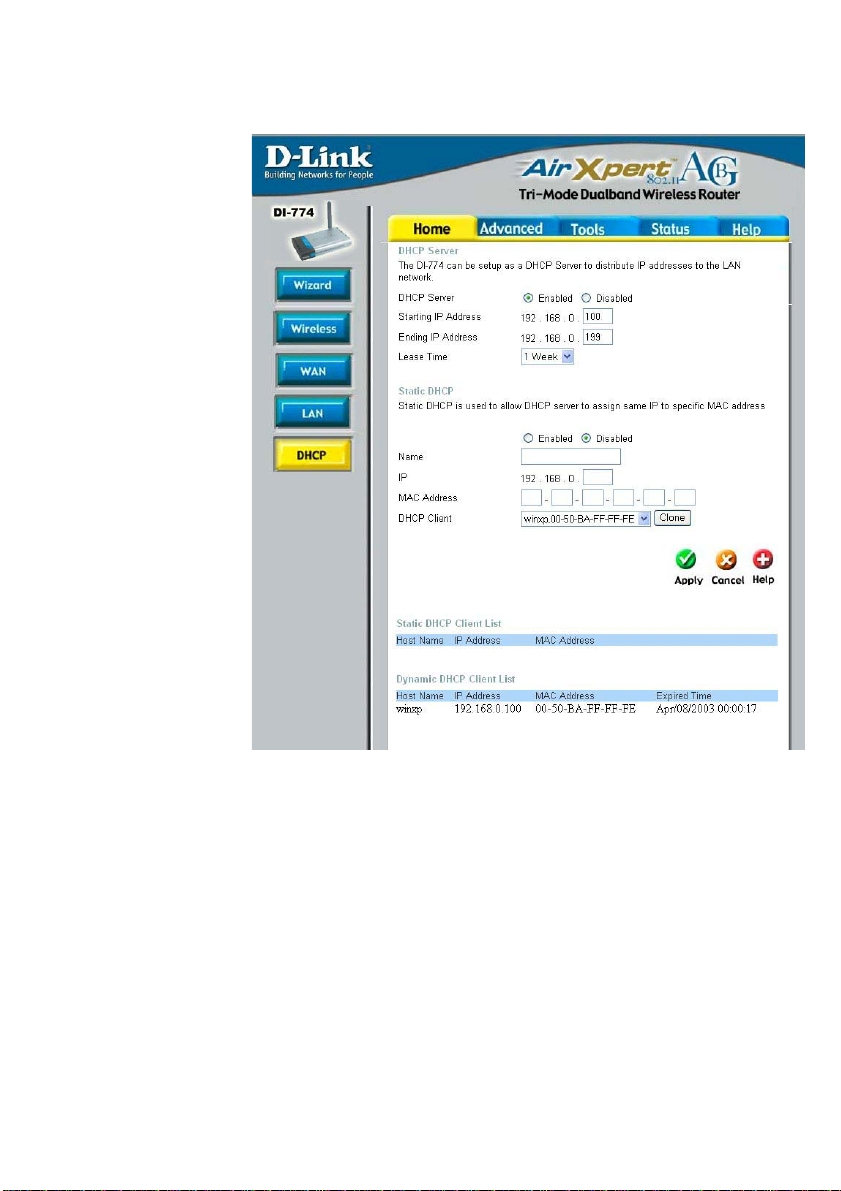Click the 'Static DHCP Client List' heading

[x=449, y=624]
